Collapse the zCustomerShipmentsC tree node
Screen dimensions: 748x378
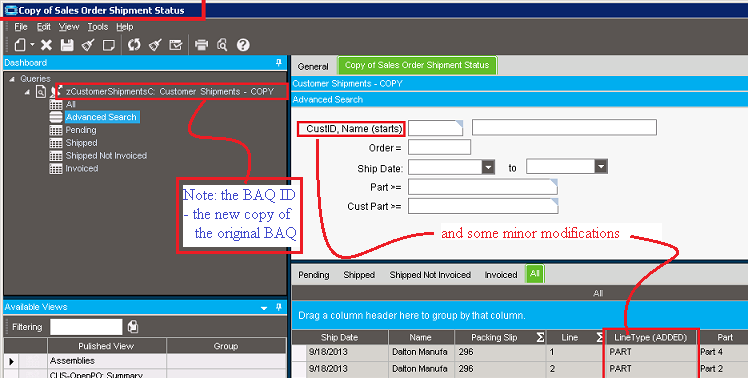pos(27,92)
